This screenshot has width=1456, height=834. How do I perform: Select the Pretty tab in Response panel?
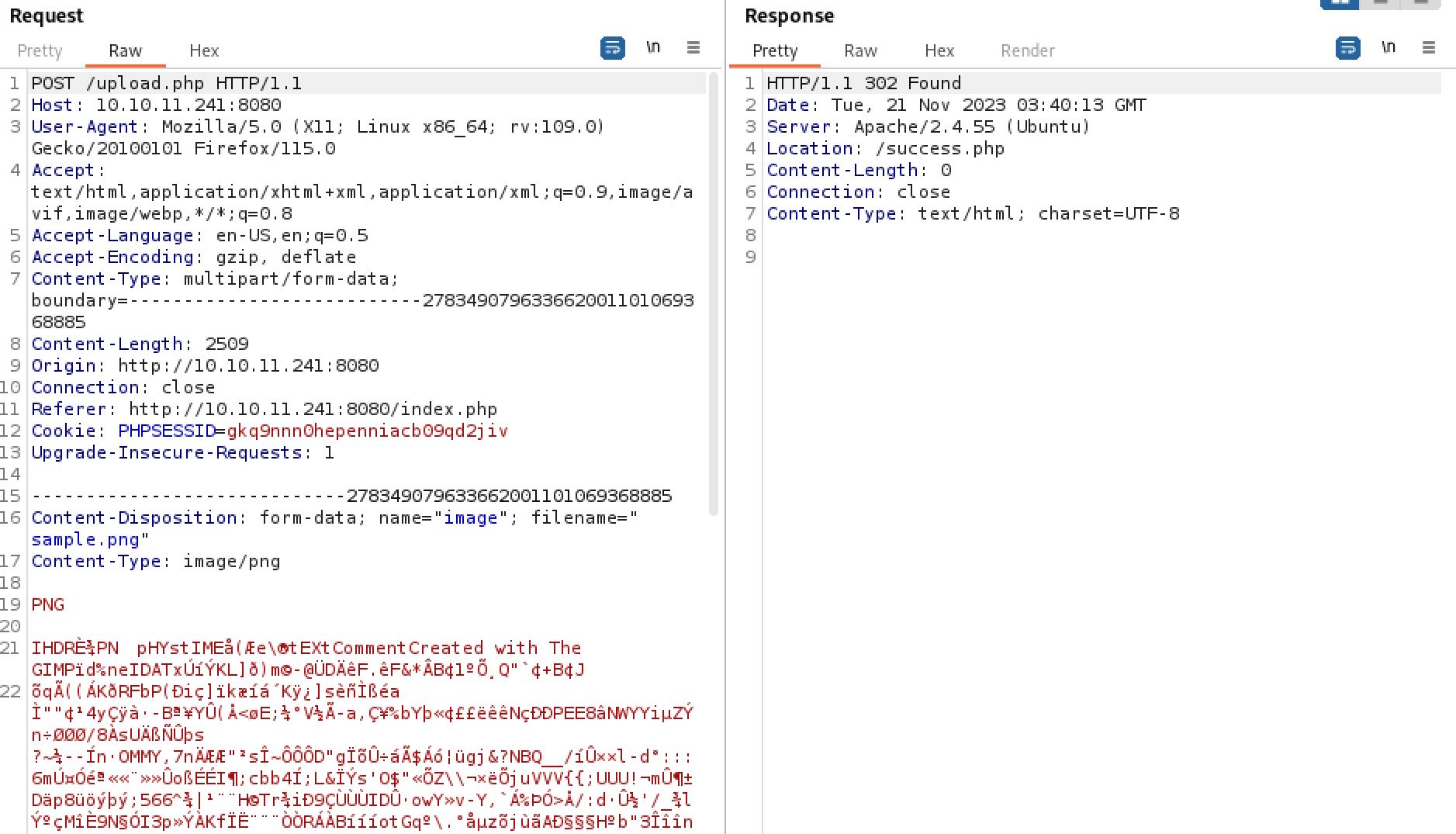tap(775, 51)
